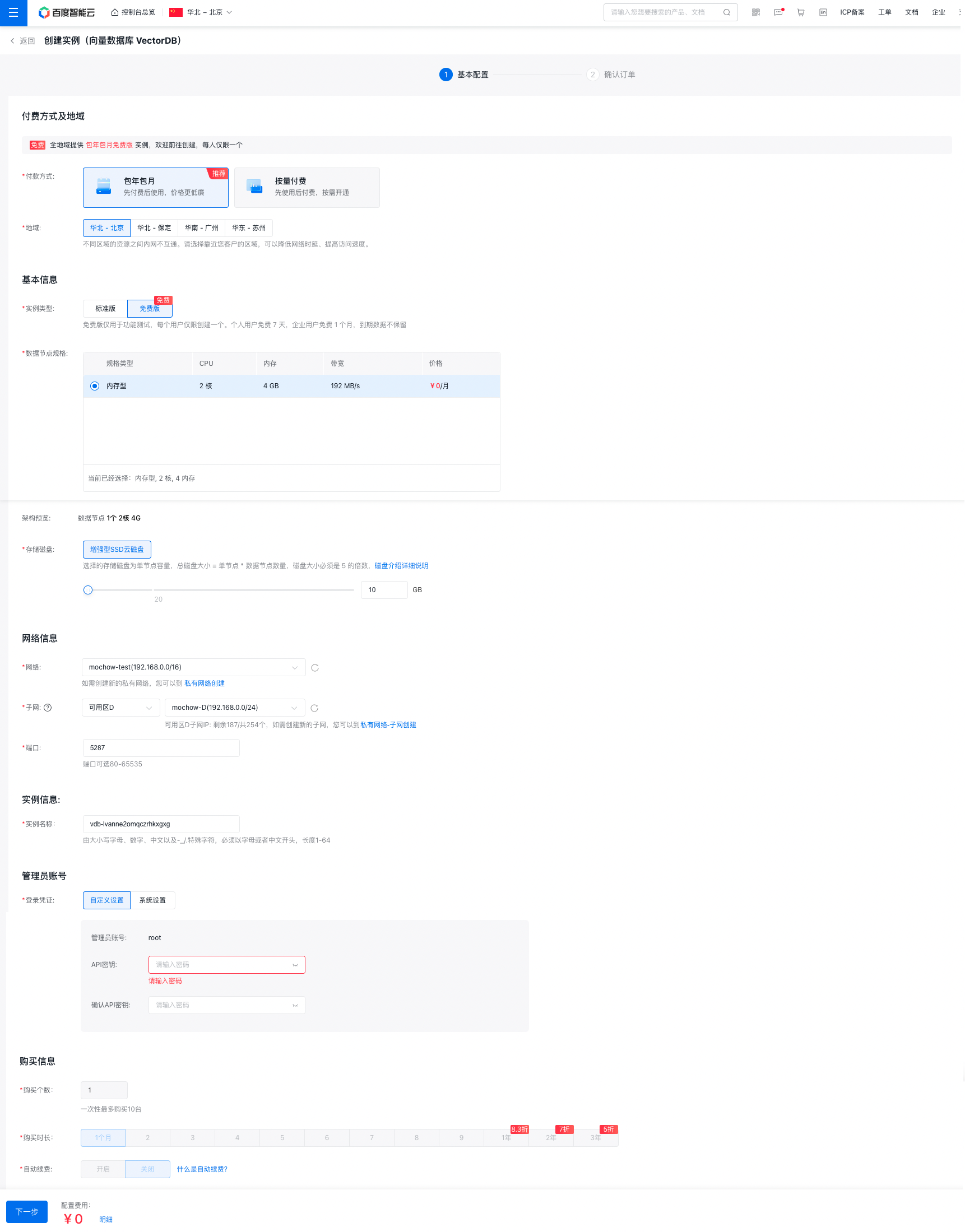The height and width of the screenshot is (1232, 965).
Task: Open 私有网络创建 link
Action: point(205,684)
